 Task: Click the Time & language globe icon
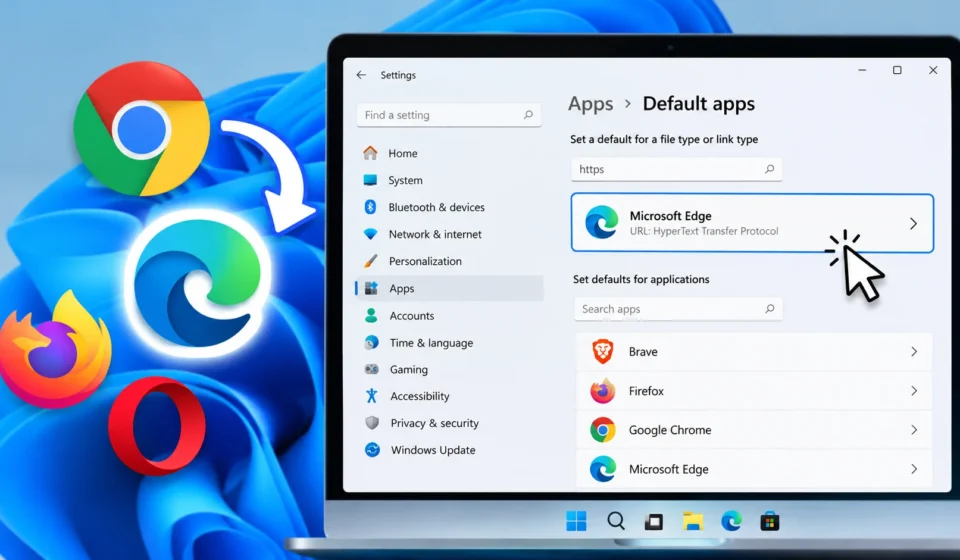coord(371,343)
